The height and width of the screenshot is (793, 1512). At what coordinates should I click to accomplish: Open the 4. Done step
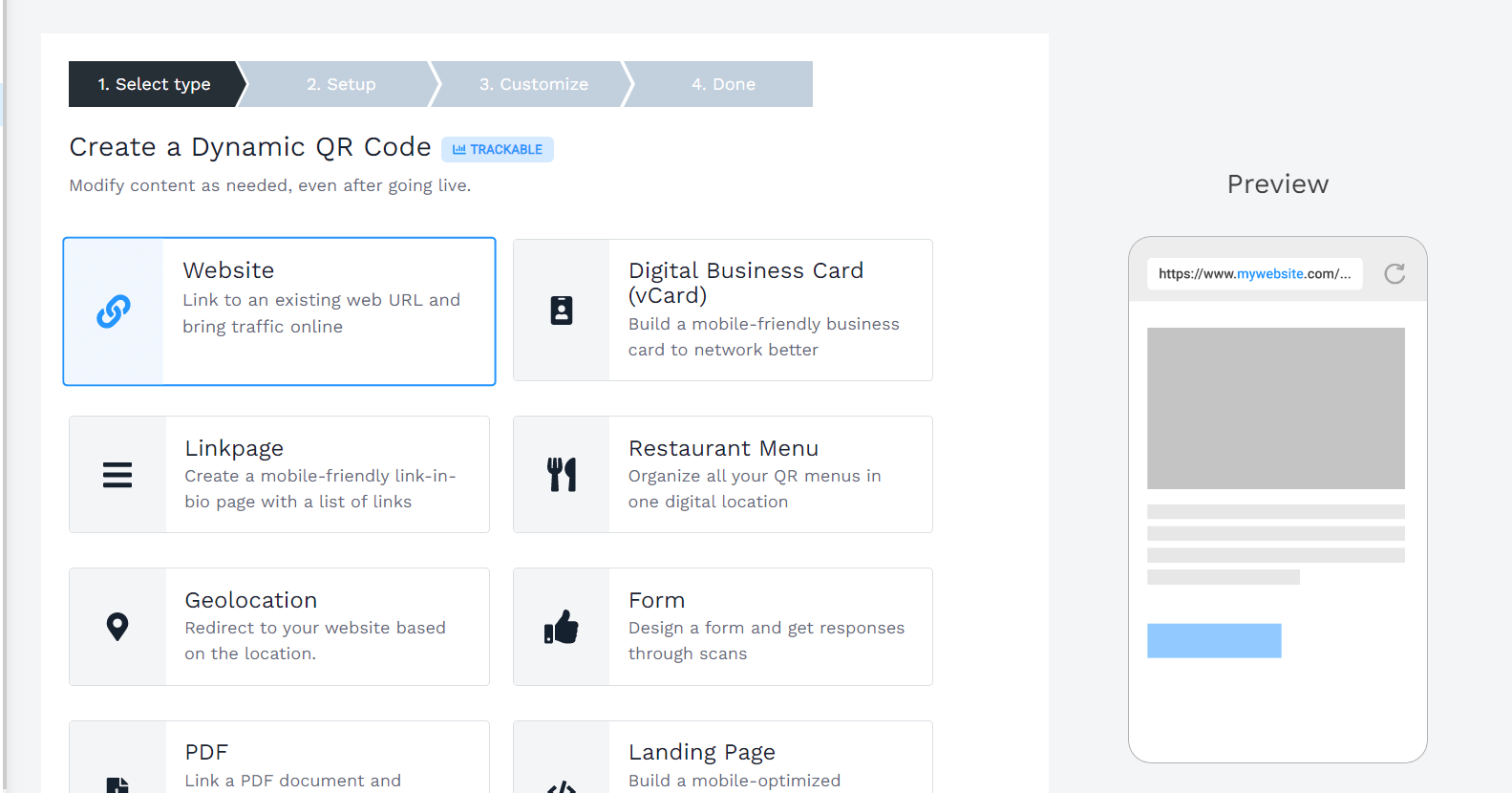click(x=723, y=84)
